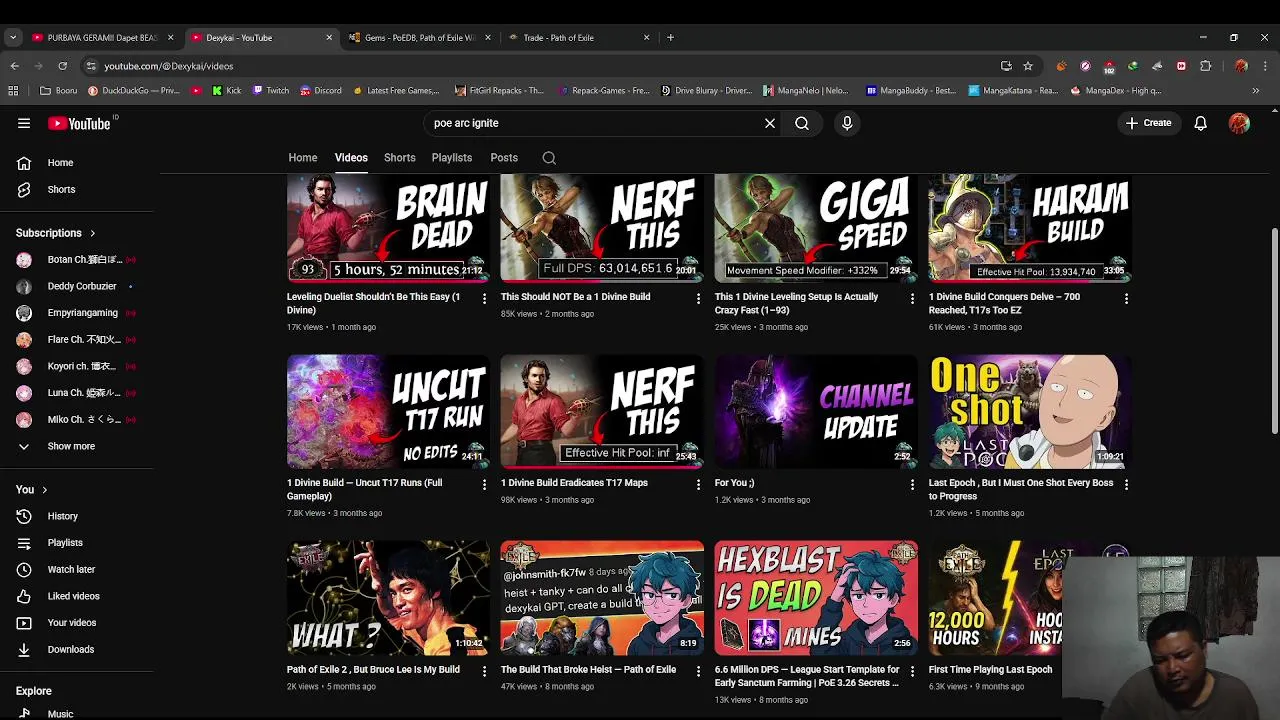Play CHANNEL UPDATE thumbnail

[x=816, y=411]
